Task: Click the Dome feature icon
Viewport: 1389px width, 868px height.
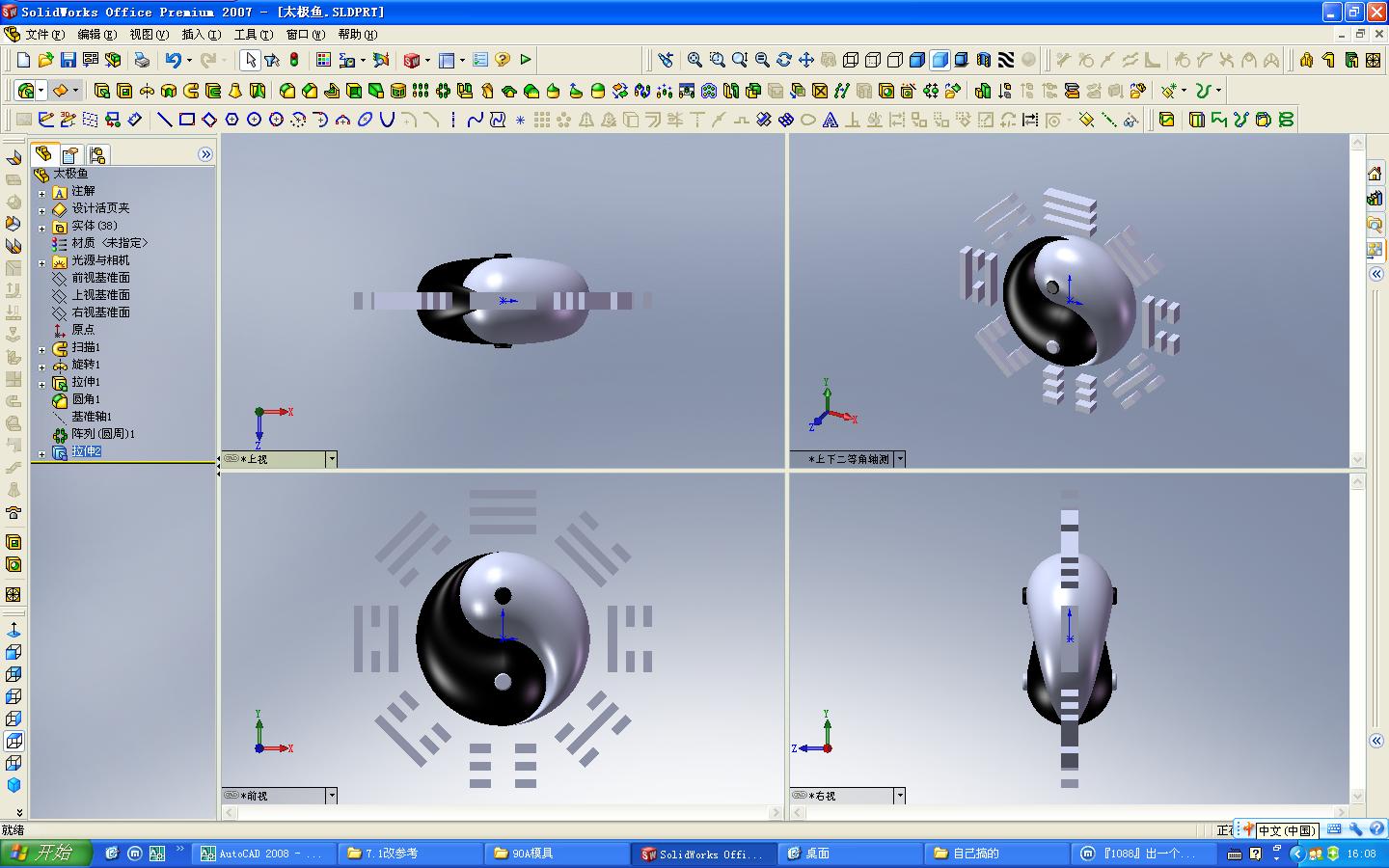Action: click(597, 91)
